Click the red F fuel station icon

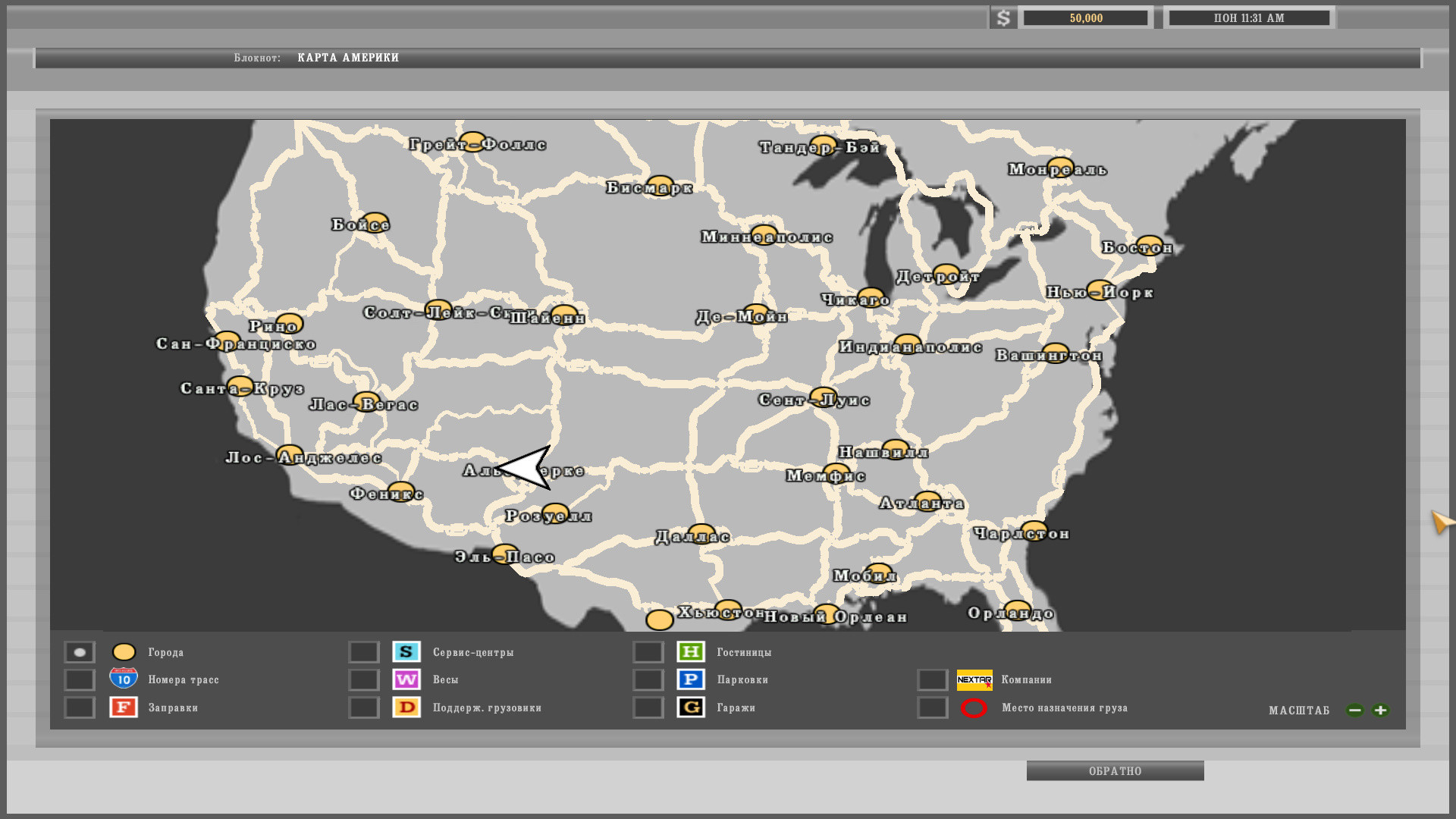click(124, 708)
